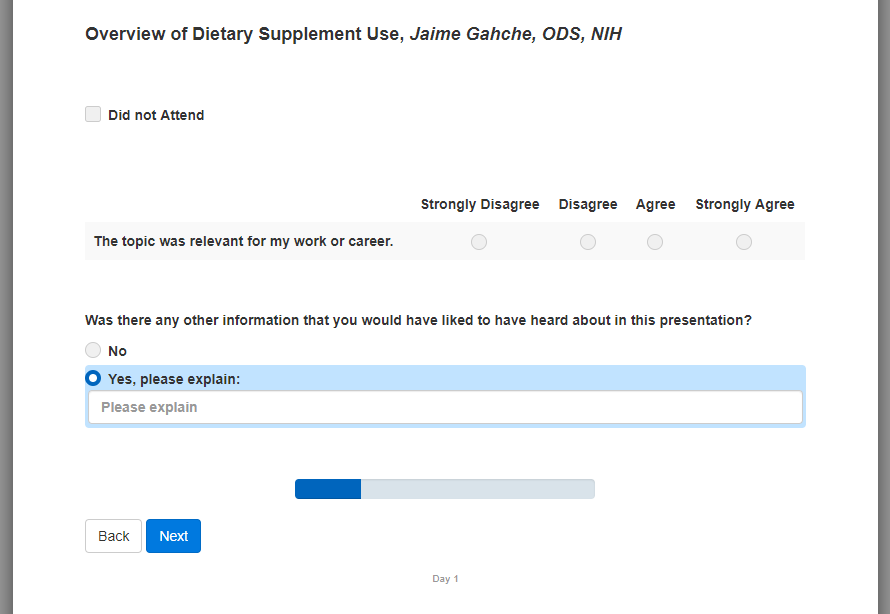The image size is (890, 614).
Task: Select the "No" radio button
Action: [93, 350]
